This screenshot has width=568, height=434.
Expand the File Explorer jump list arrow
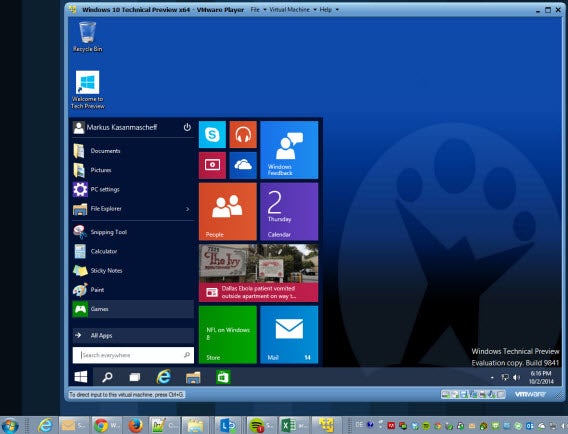[187, 209]
